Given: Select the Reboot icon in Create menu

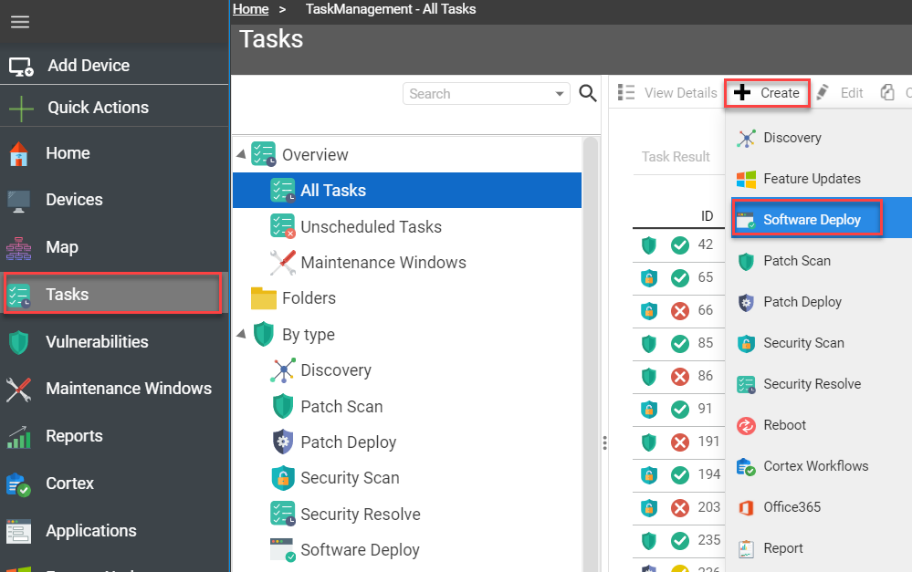Looking at the screenshot, I should pos(746,425).
